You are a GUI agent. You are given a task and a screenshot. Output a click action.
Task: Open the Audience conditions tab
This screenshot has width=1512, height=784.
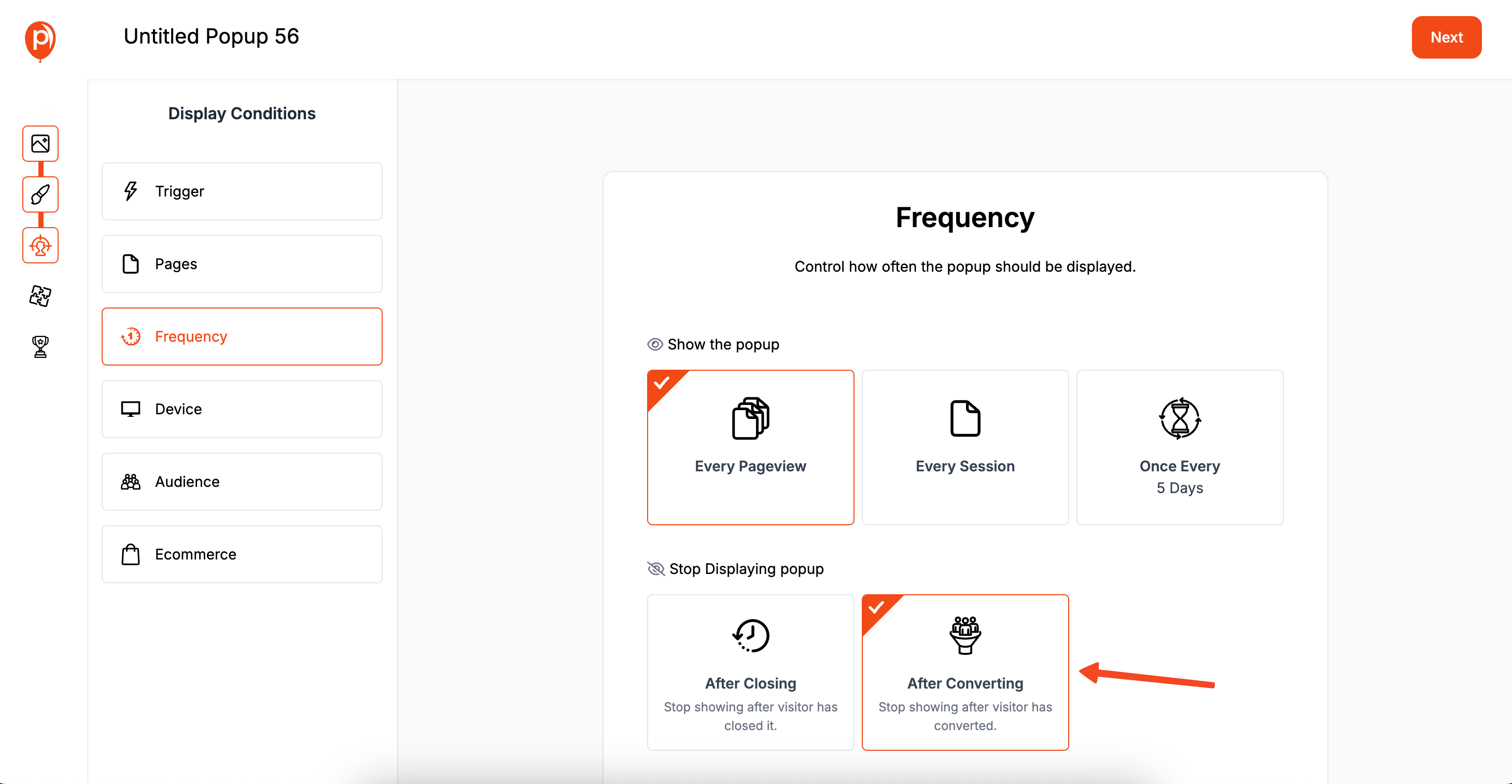242,482
